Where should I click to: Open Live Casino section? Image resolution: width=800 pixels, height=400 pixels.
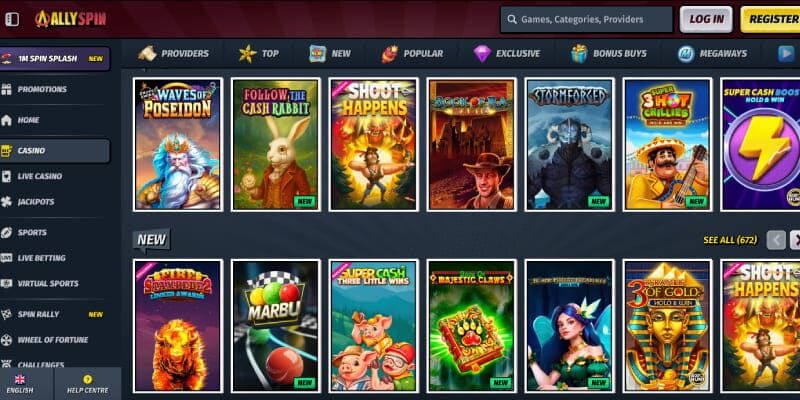pyautogui.click(x=32, y=176)
